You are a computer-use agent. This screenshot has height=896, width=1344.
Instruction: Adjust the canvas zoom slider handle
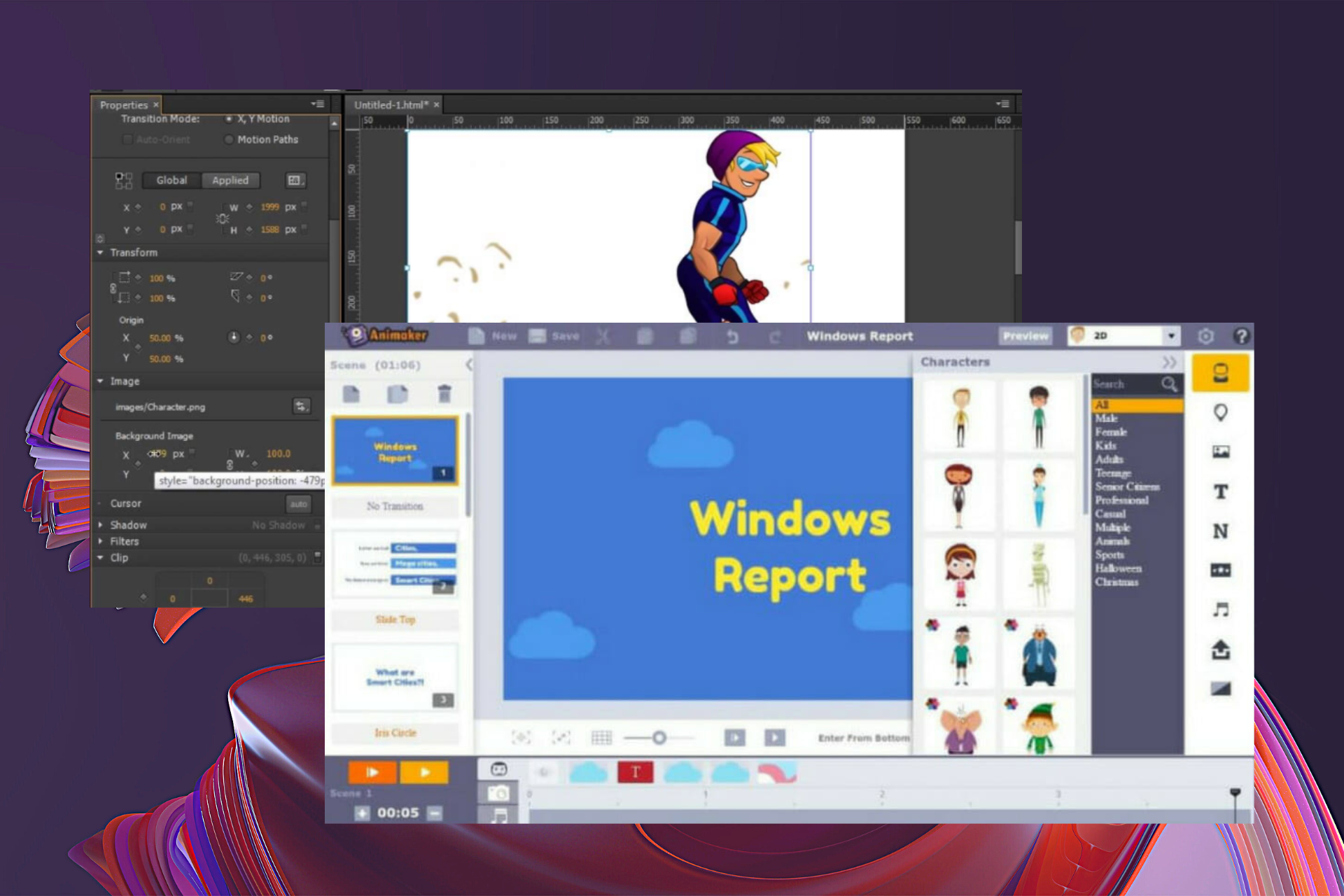tap(659, 738)
